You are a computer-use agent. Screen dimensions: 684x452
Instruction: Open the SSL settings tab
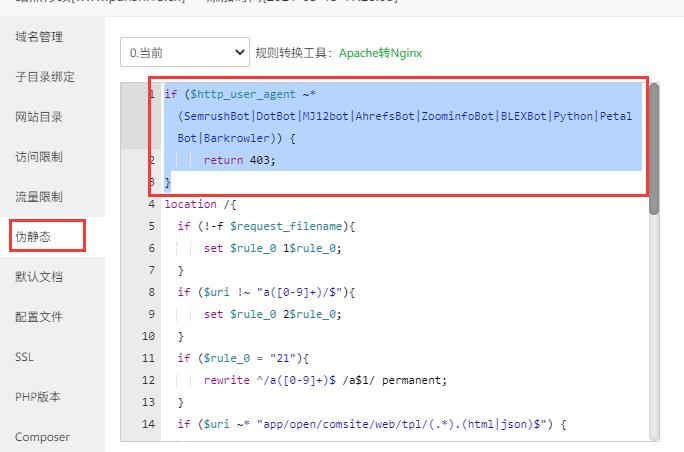pyautogui.click(x=24, y=357)
